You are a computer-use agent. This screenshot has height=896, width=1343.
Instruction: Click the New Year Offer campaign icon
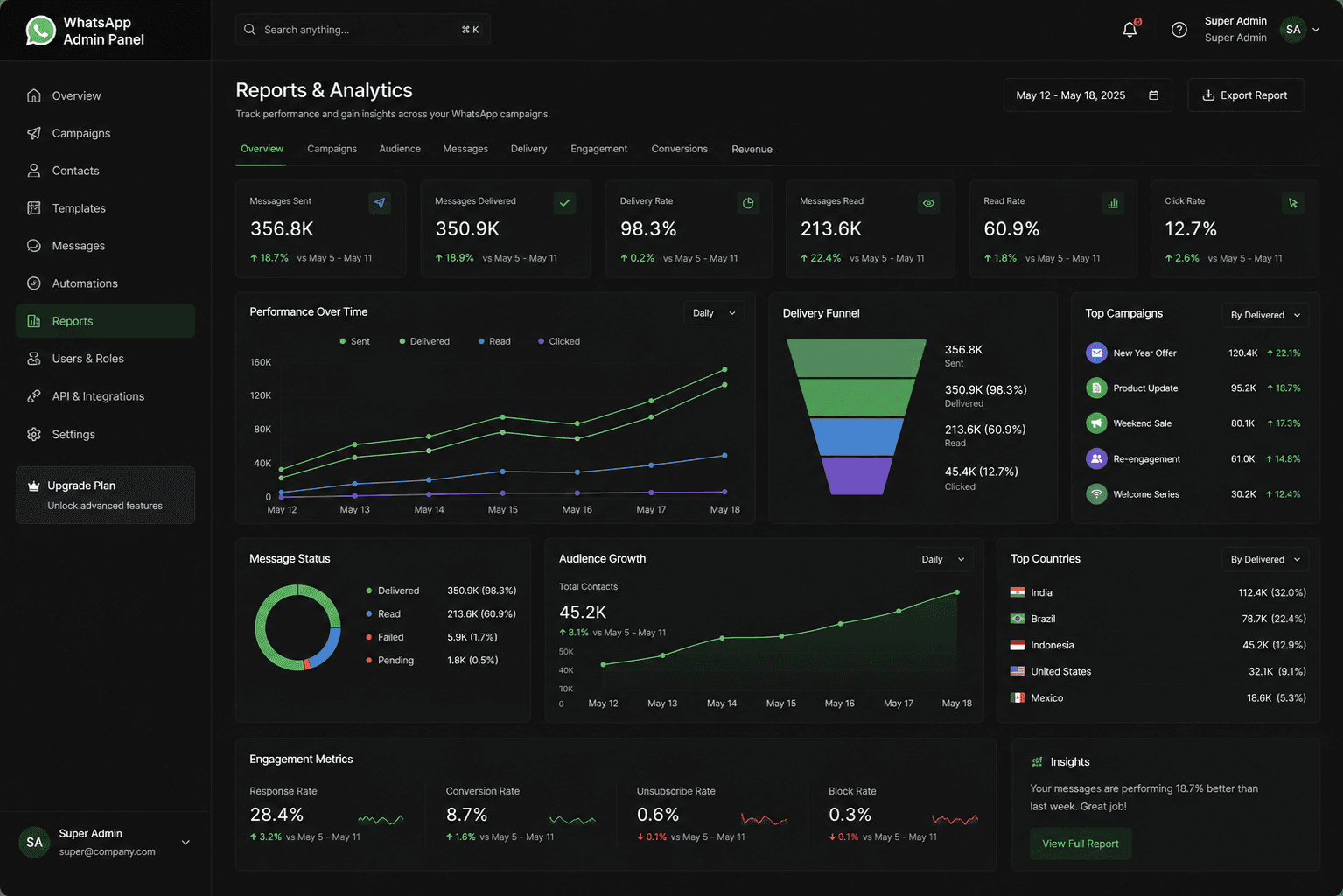[1096, 353]
